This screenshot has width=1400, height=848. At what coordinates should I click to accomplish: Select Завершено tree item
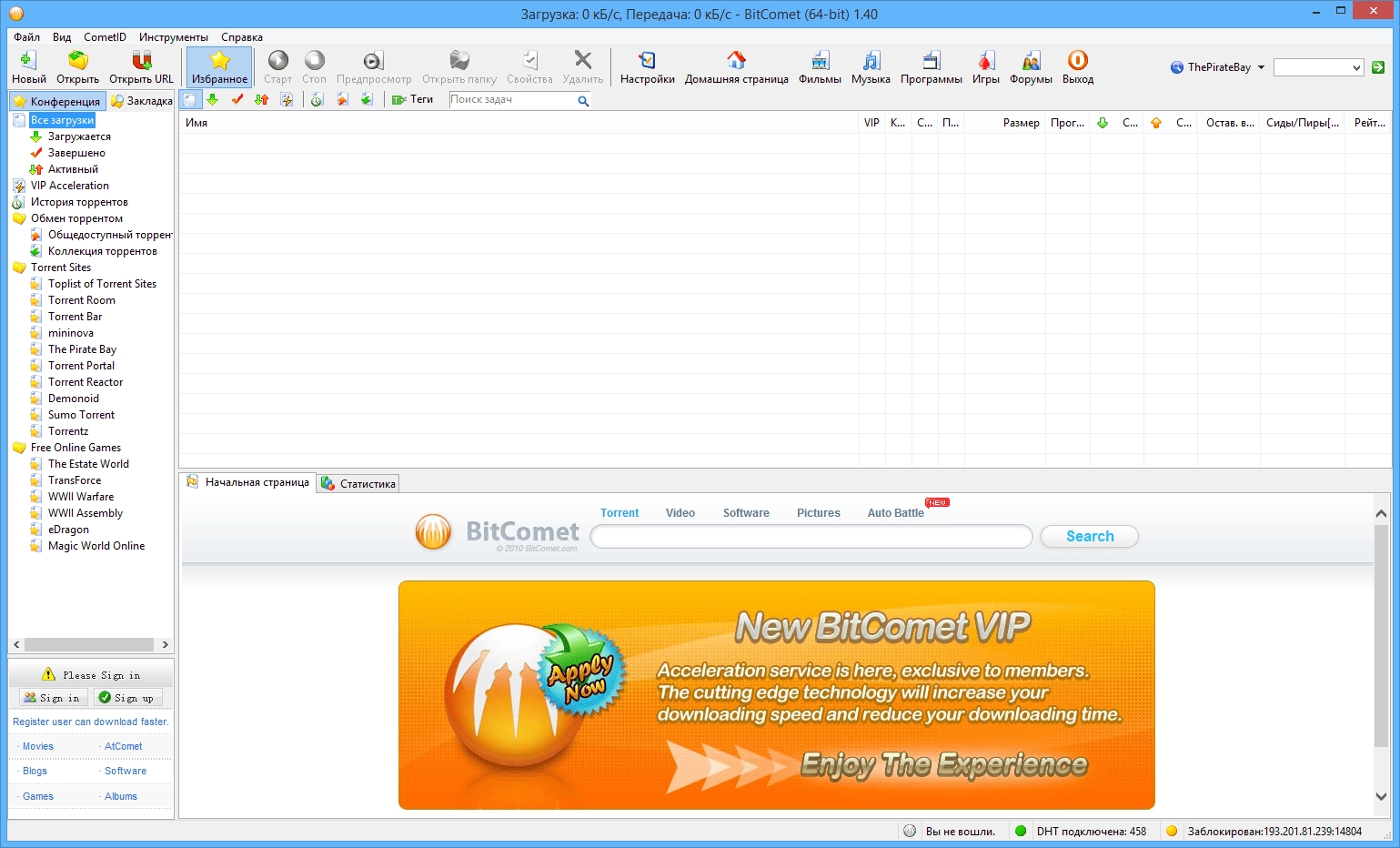(76, 153)
